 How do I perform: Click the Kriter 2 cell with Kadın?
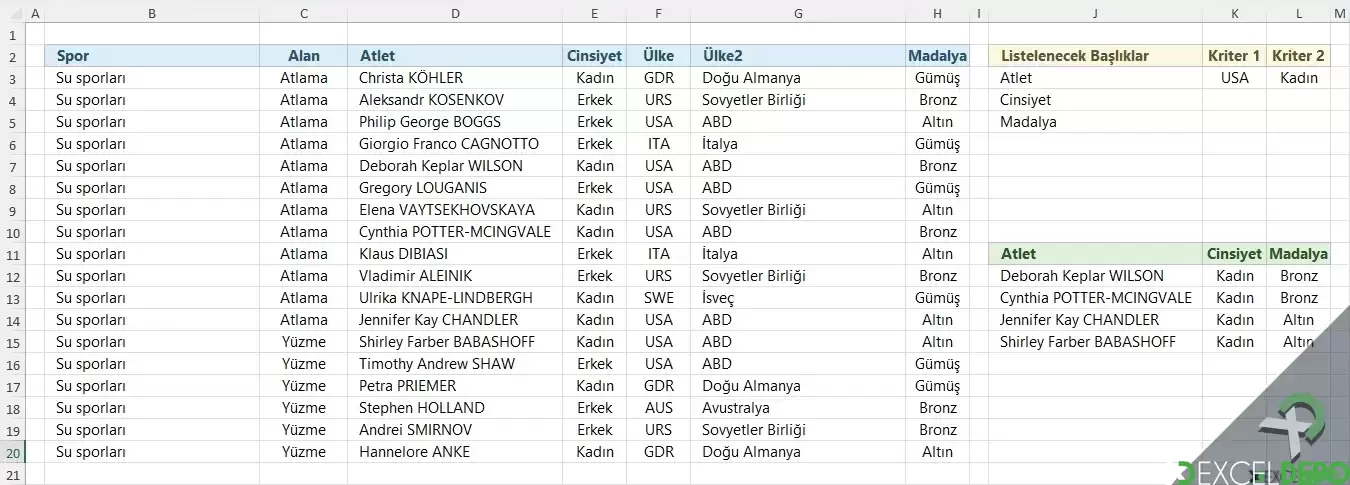(x=1299, y=78)
